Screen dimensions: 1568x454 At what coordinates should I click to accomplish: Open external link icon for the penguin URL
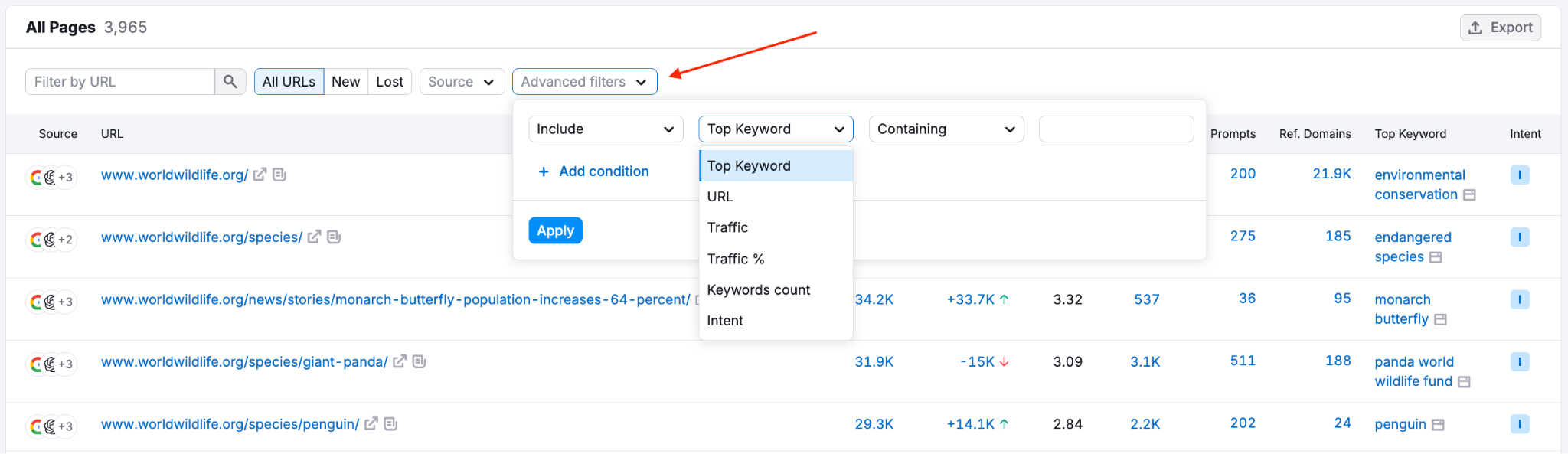[x=371, y=423]
